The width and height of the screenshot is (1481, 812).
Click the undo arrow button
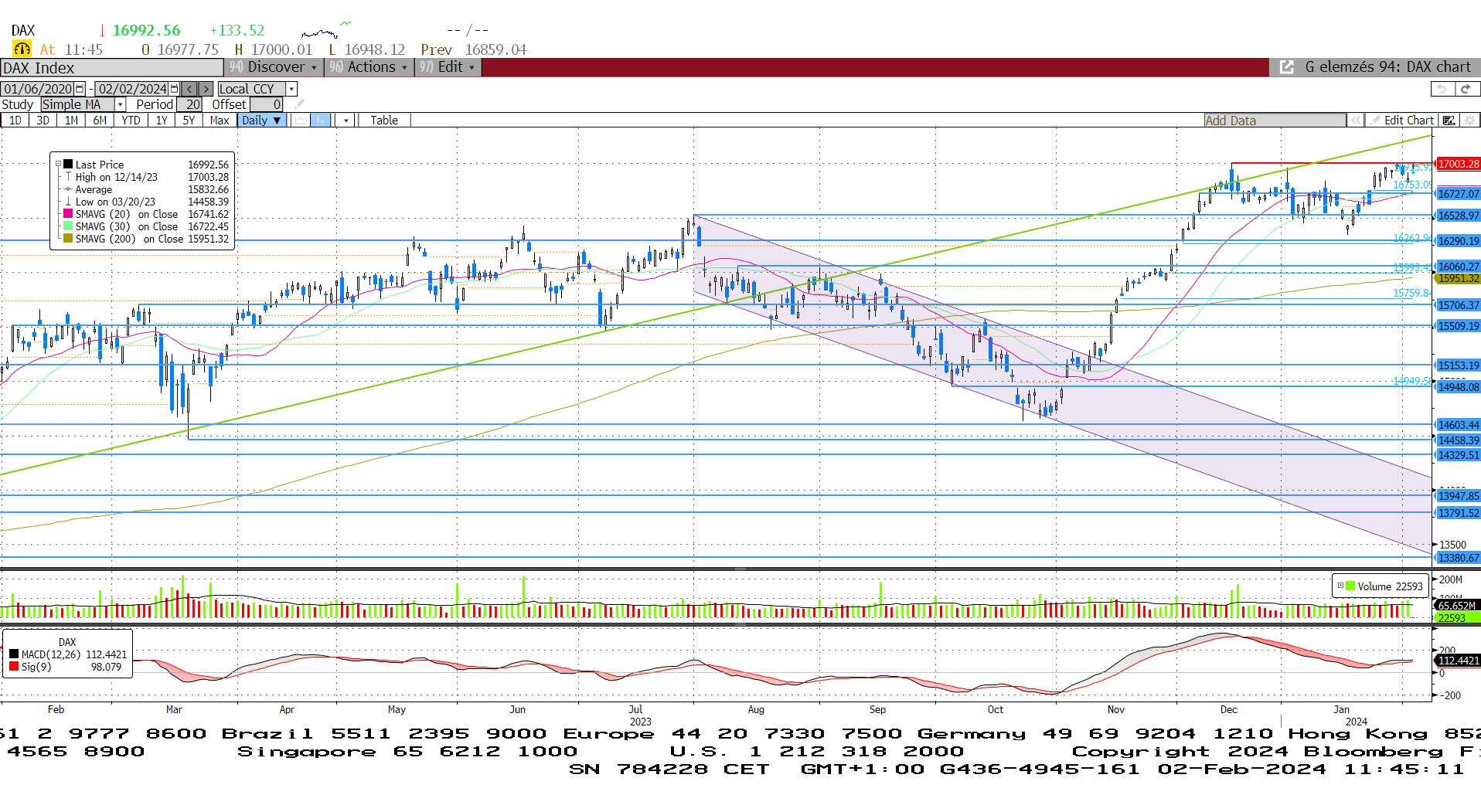1442,89
